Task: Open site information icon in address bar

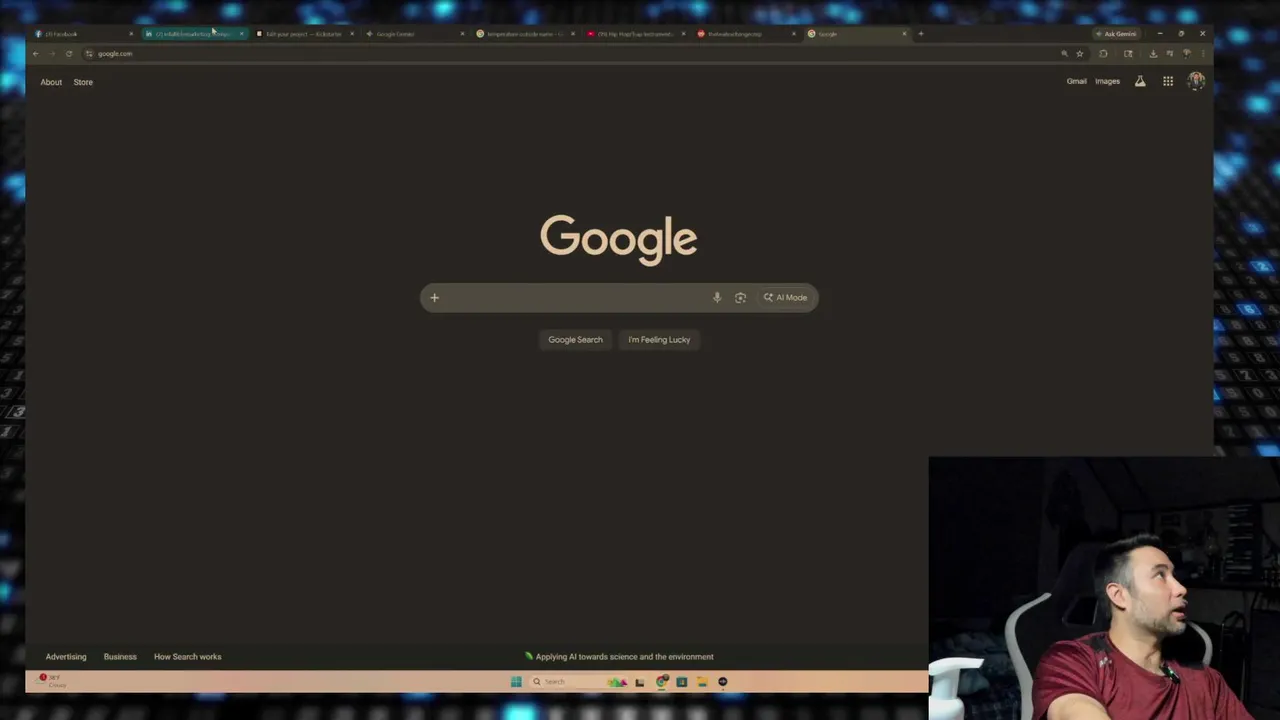Action: (x=89, y=54)
